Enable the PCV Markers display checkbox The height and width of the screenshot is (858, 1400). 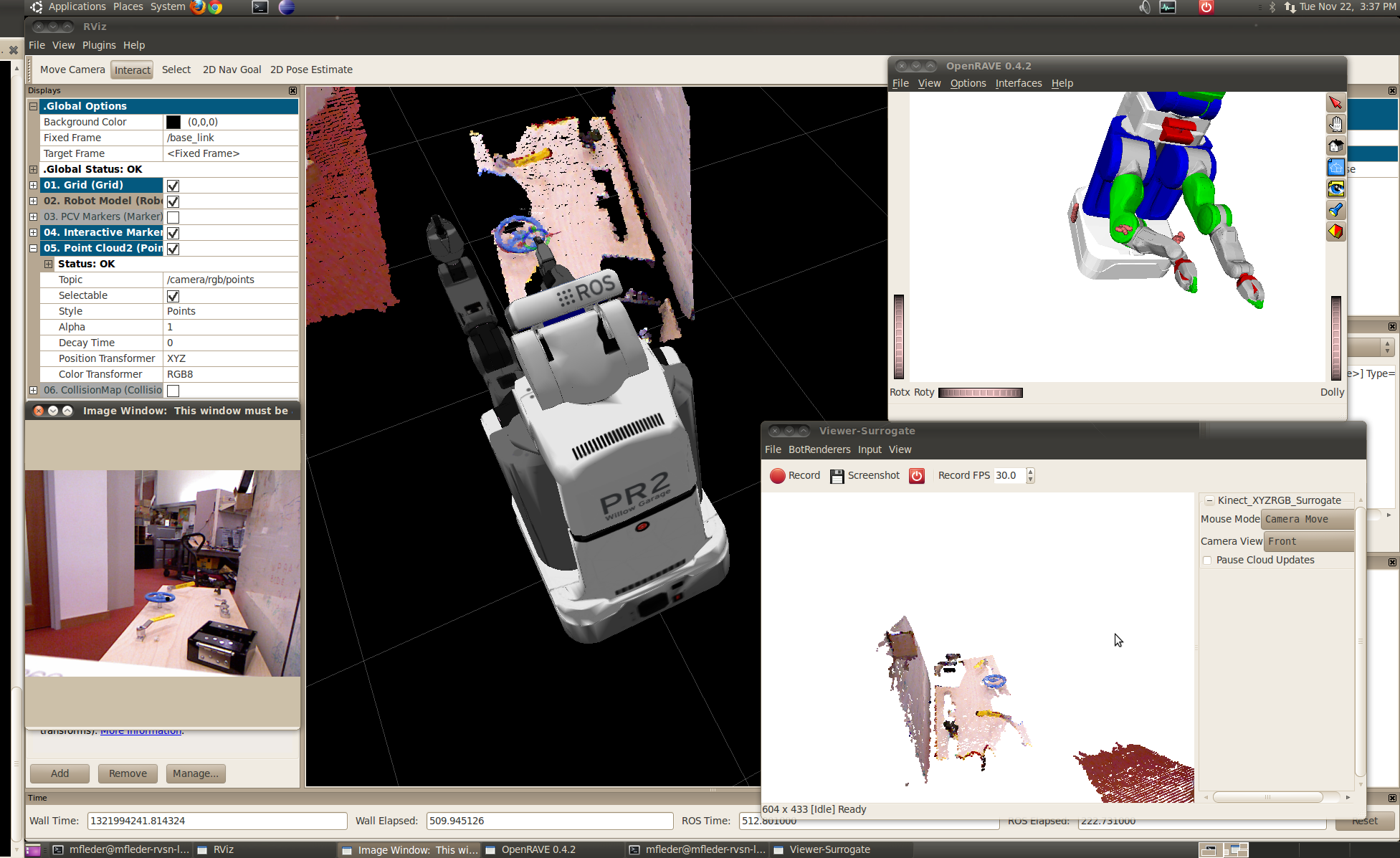point(173,217)
